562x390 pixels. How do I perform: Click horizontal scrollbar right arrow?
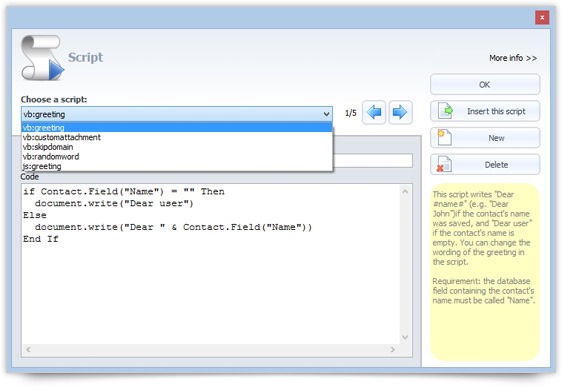(x=393, y=349)
